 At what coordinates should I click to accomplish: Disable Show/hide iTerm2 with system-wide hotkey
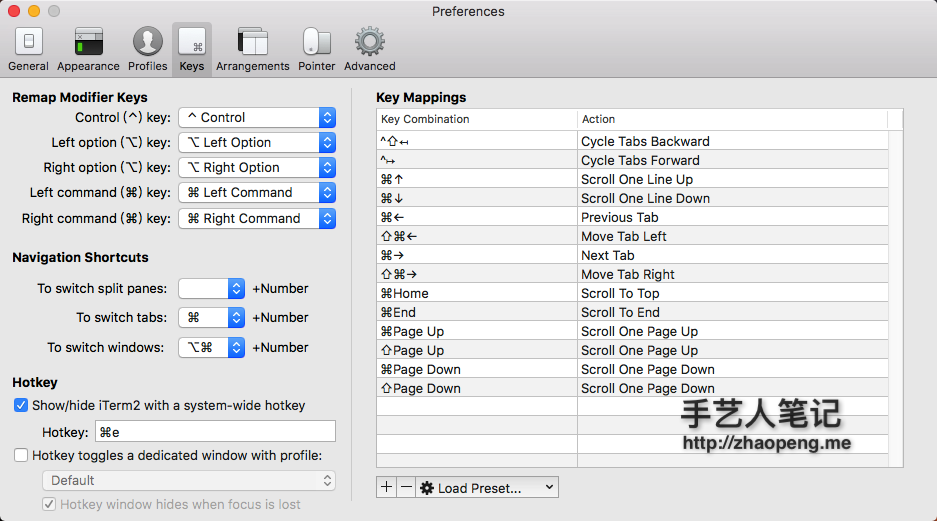21,406
